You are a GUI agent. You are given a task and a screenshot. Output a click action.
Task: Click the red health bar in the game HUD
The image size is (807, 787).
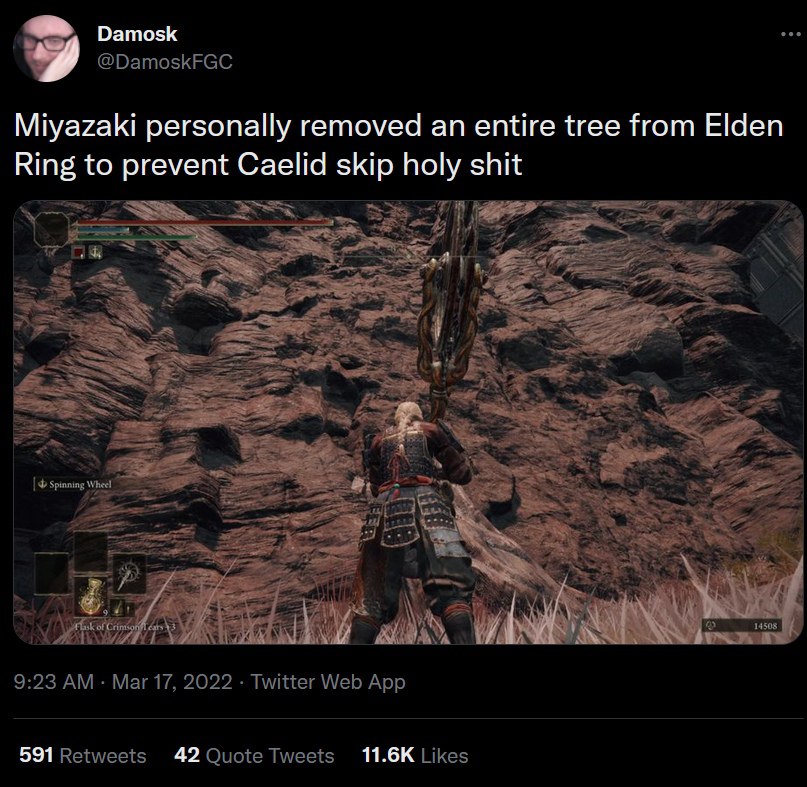click(203, 223)
